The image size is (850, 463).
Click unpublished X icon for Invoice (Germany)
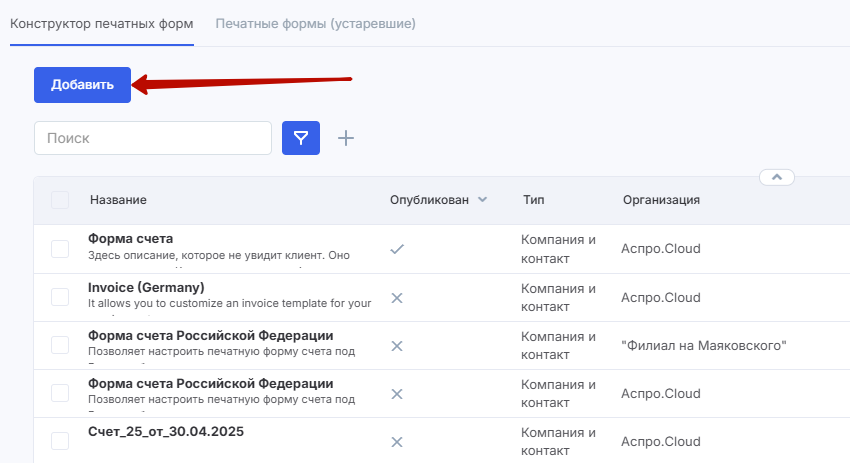(396, 297)
